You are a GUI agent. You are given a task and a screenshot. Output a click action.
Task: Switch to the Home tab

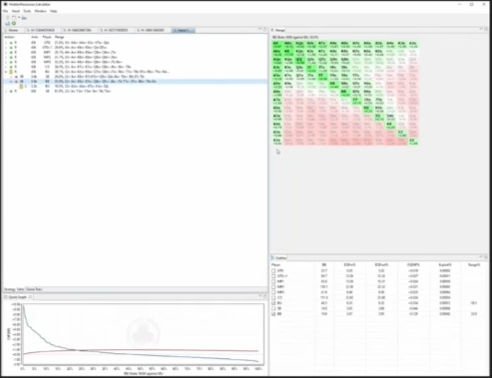point(12,30)
